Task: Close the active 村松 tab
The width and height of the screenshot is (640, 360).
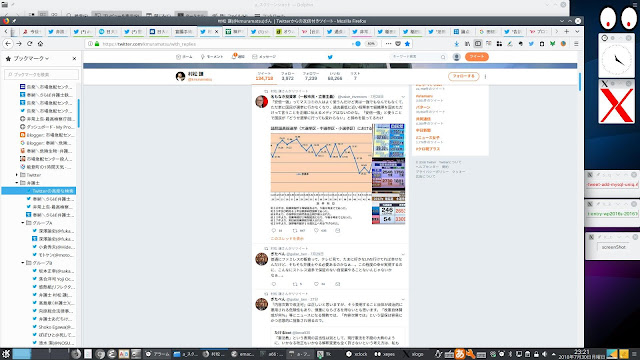Action: click(x=216, y=31)
